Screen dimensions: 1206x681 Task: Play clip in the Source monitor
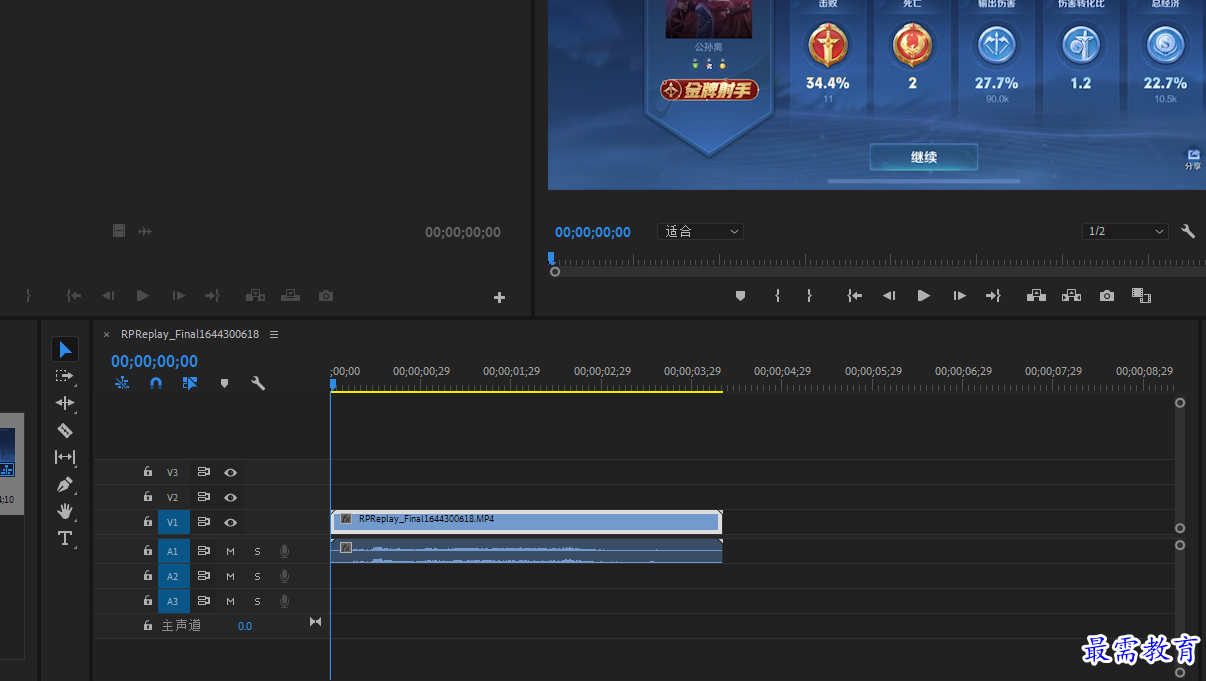142,296
